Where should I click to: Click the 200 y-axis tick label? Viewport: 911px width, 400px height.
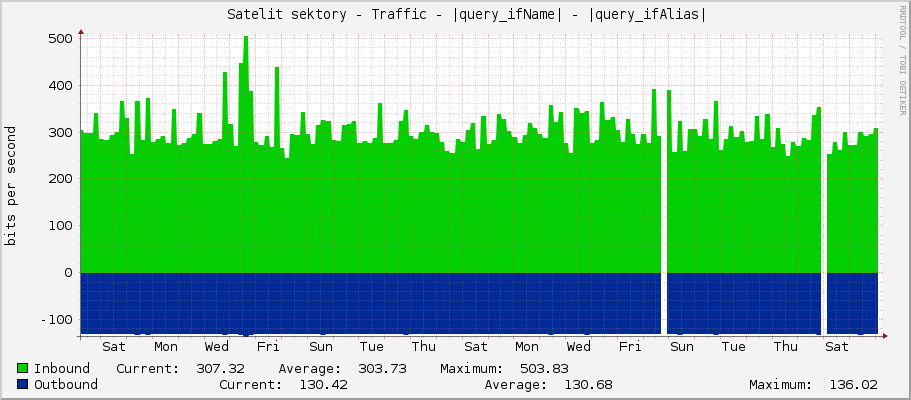(x=60, y=179)
